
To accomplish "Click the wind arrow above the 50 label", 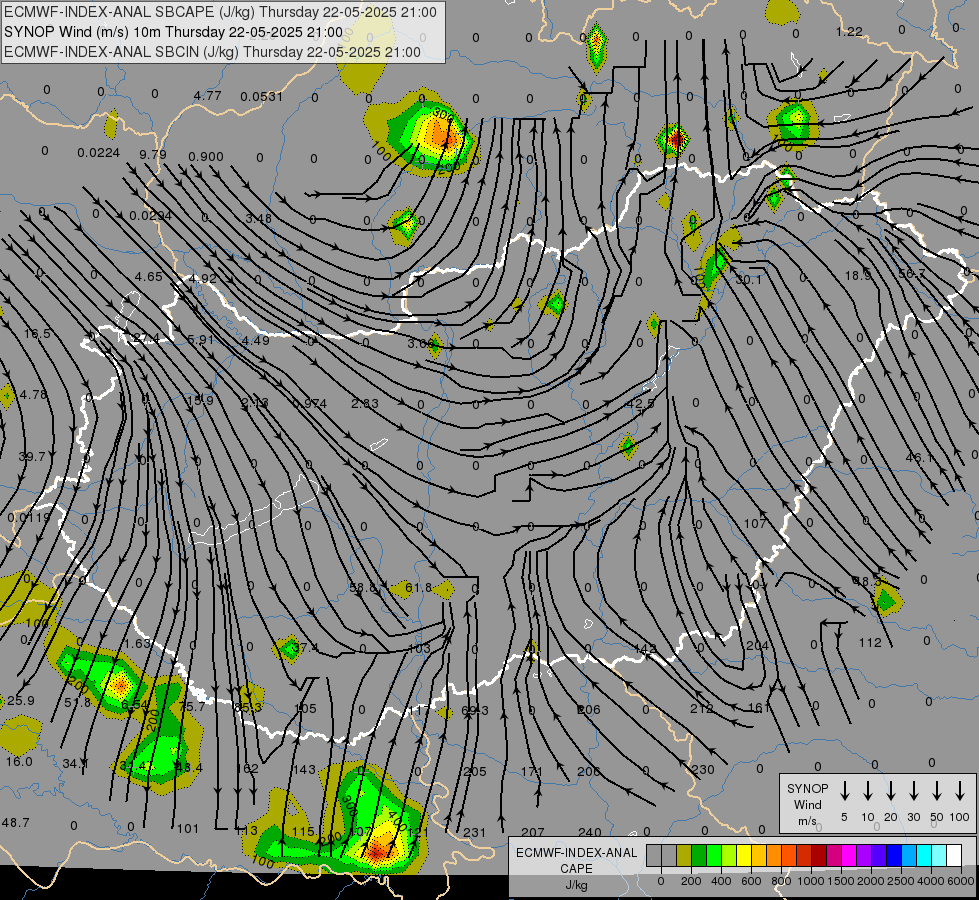I will [937, 791].
